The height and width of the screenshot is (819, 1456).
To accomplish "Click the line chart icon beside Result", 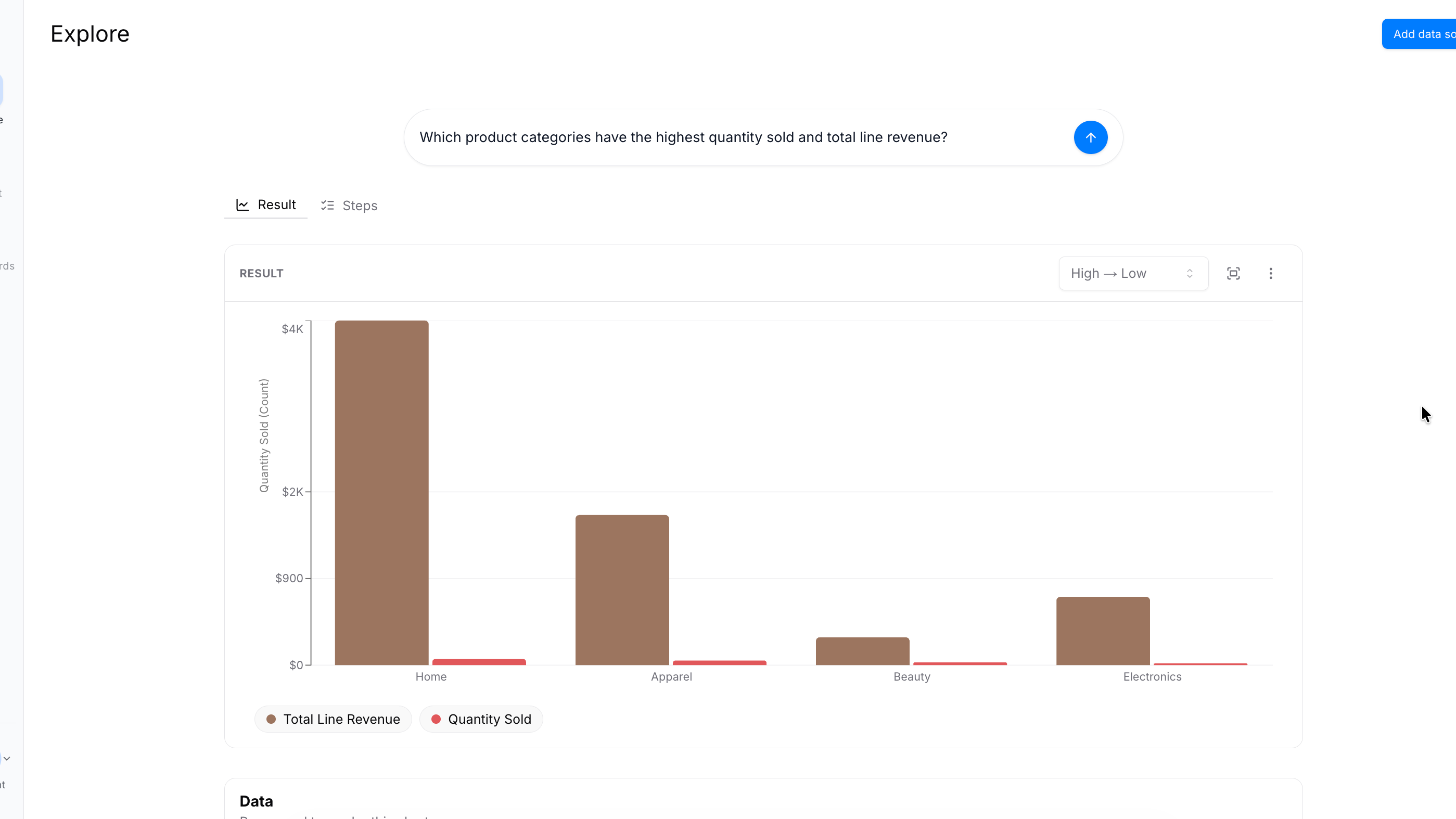I will pos(242,205).
